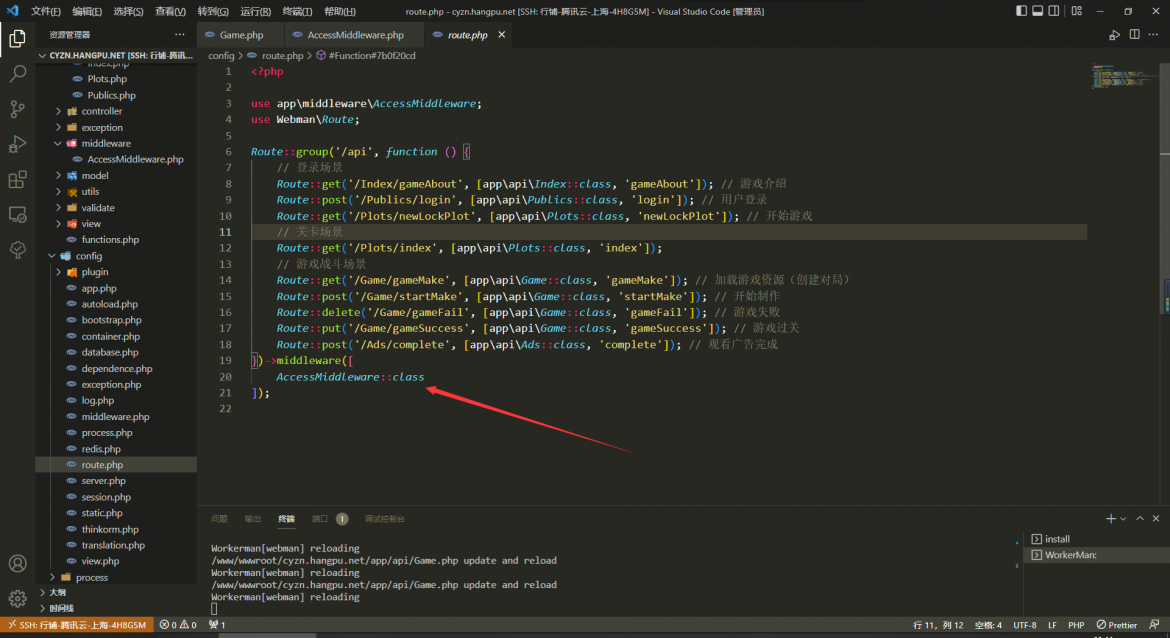Open editor more actions ellipsis

pyautogui.click(x=1154, y=34)
